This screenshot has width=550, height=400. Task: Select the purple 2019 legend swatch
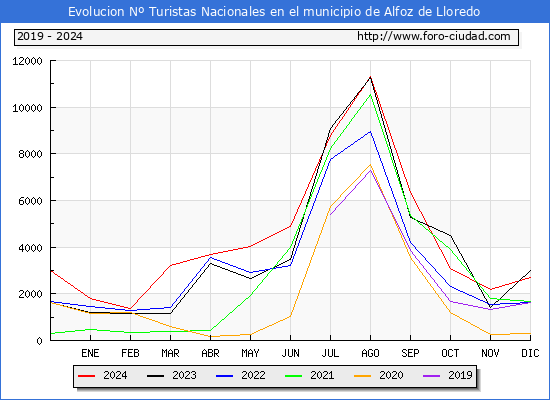432,376
